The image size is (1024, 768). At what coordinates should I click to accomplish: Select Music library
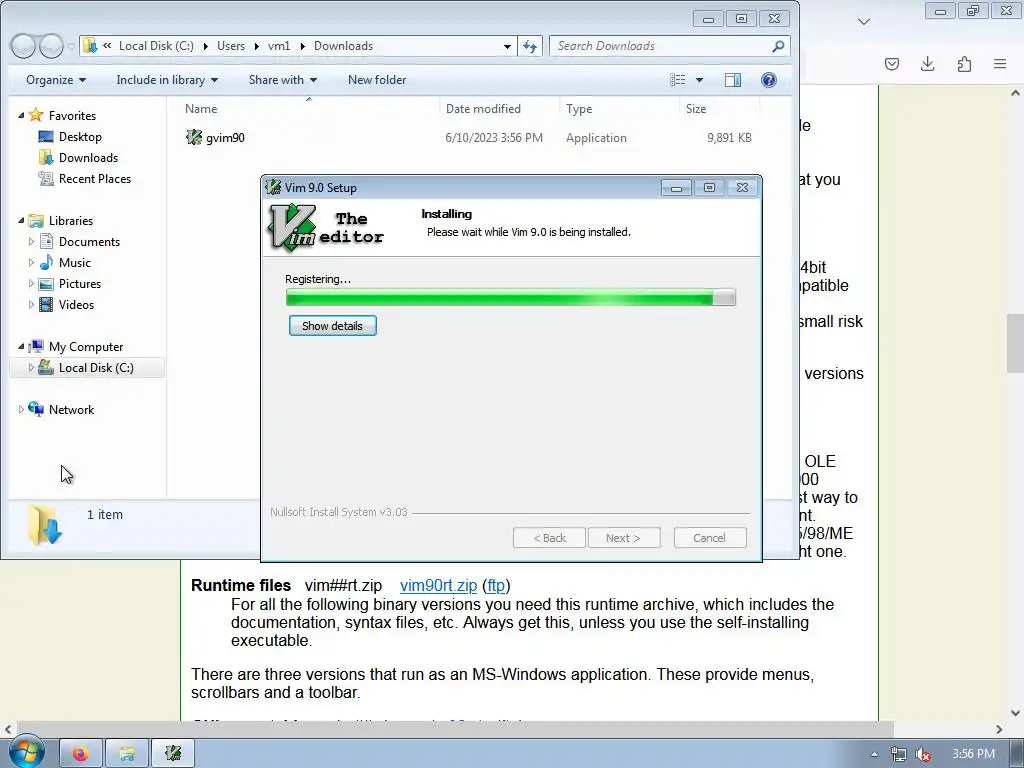[74, 263]
